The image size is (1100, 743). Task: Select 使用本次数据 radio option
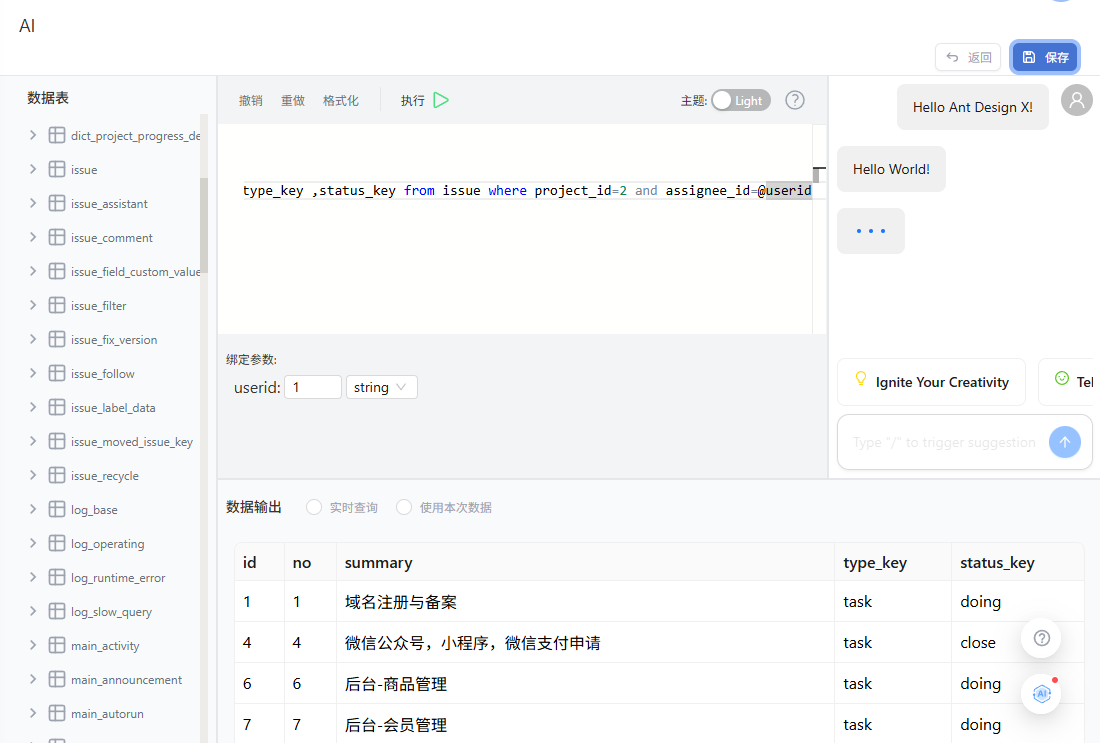coord(403,507)
